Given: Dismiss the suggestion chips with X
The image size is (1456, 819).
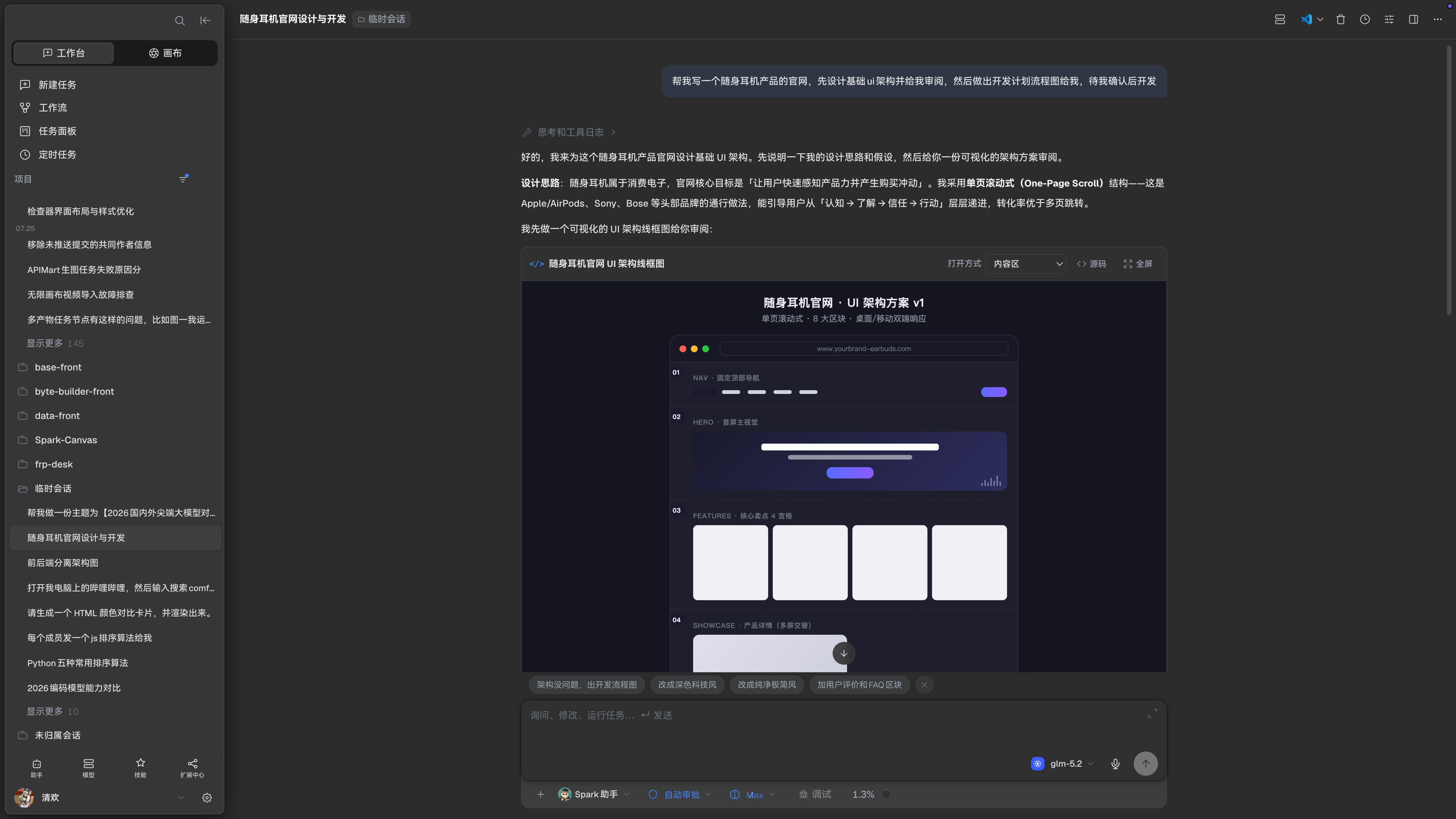Looking at the screenshot, I should point(924,684).
